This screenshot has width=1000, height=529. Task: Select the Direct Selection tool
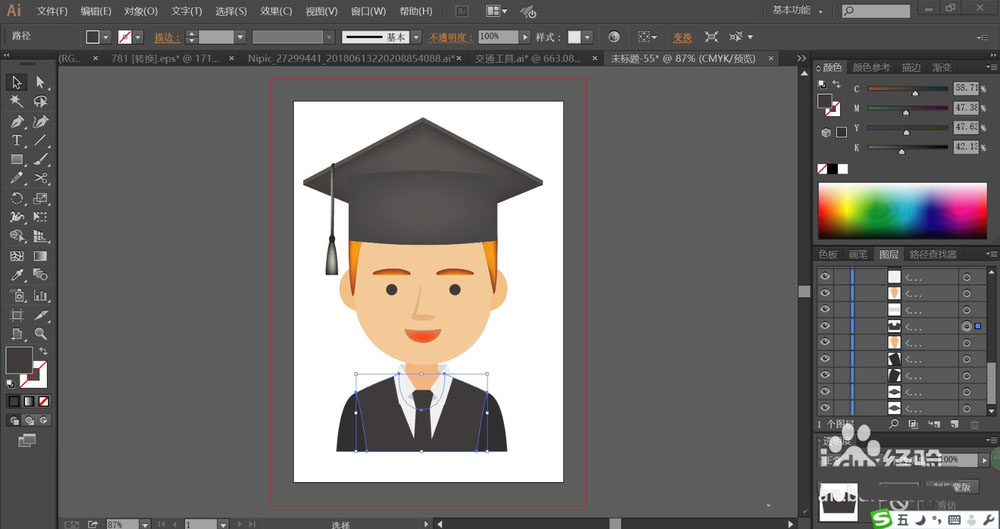pyautogui.click(x=41, y=83)
